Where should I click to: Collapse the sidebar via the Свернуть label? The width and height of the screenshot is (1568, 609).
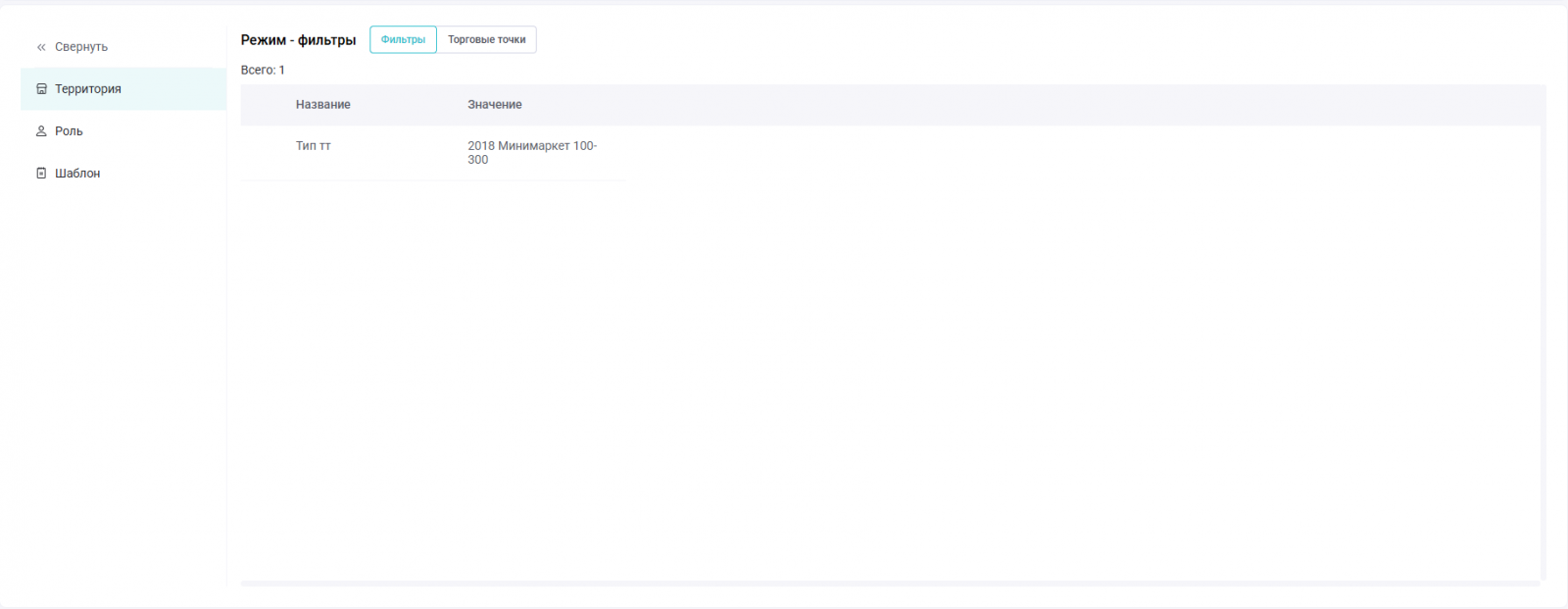click(x=81, y=47)
